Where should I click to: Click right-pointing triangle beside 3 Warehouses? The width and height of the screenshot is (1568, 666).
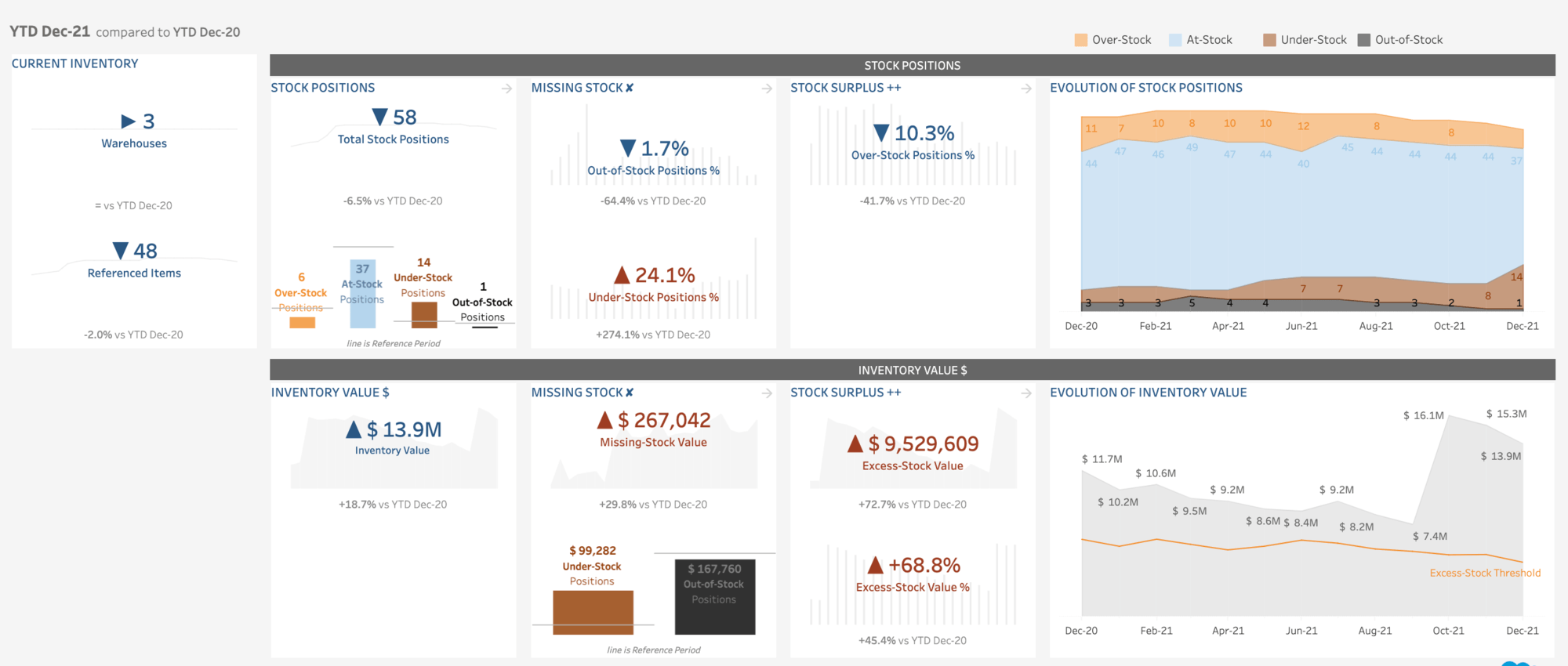click(x=128, y=121)
